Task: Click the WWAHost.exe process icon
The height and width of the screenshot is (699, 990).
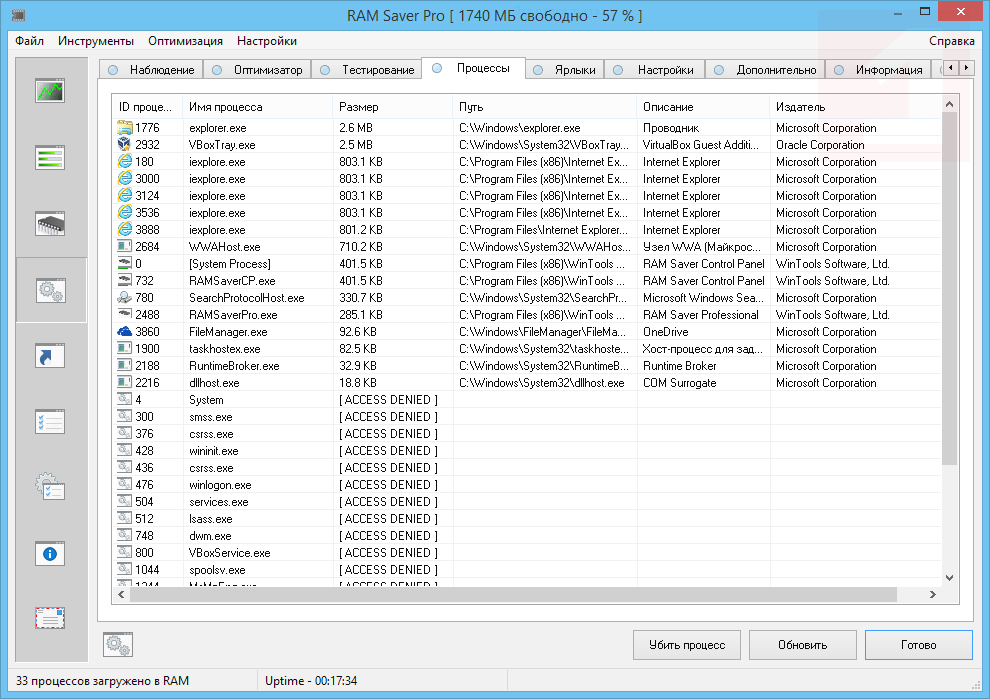Action: pos(125,247)
